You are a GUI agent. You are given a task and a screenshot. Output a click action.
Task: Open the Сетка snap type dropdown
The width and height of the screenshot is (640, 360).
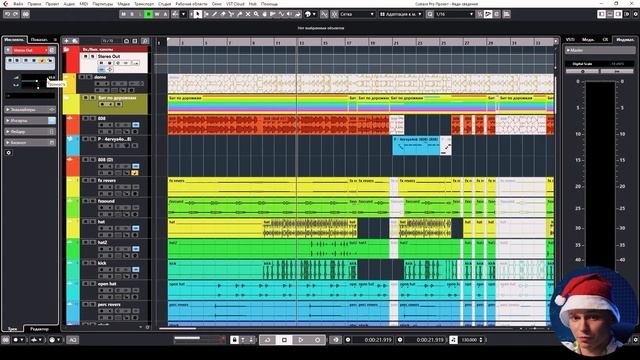(357, 14)
